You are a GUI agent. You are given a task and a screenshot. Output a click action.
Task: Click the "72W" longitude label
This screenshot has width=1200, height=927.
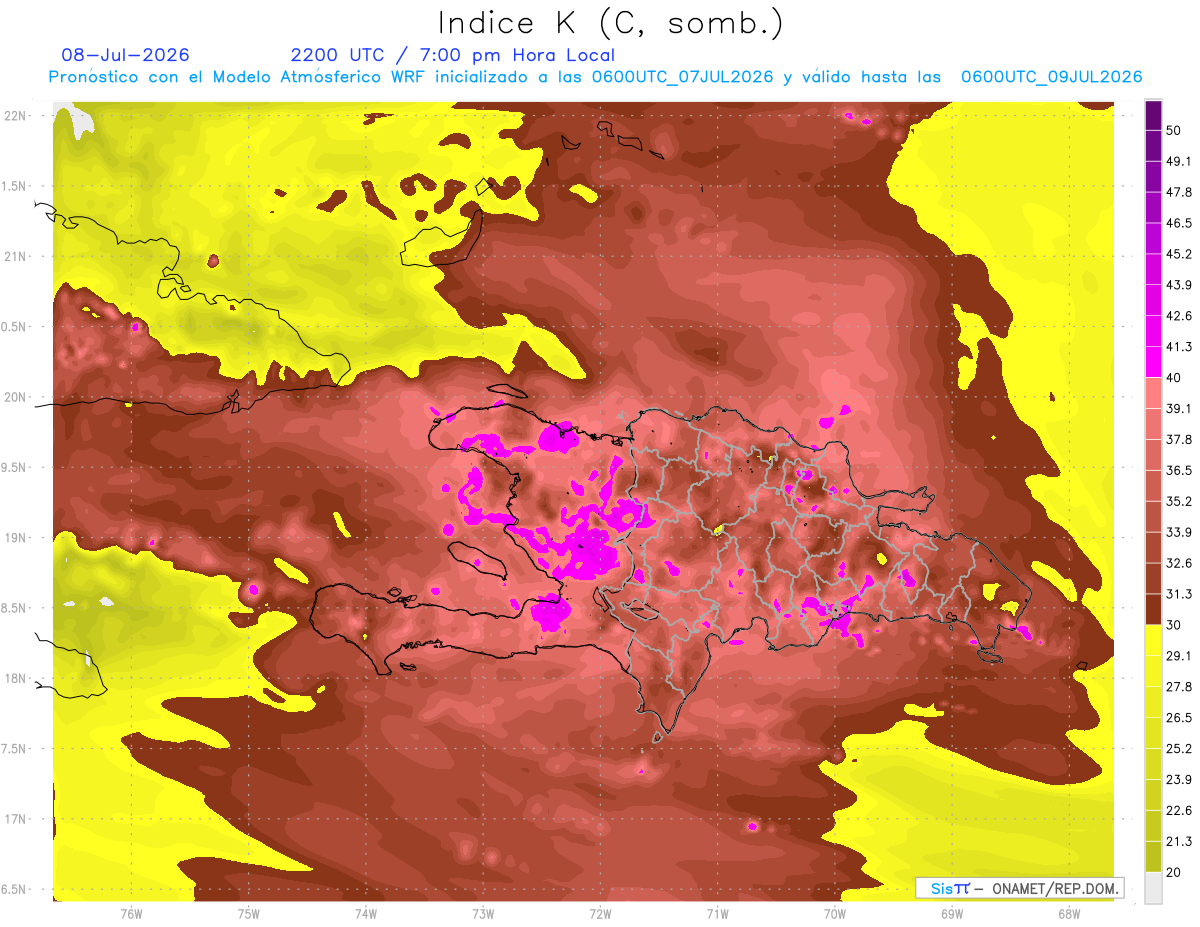click(x=600, y=913)
